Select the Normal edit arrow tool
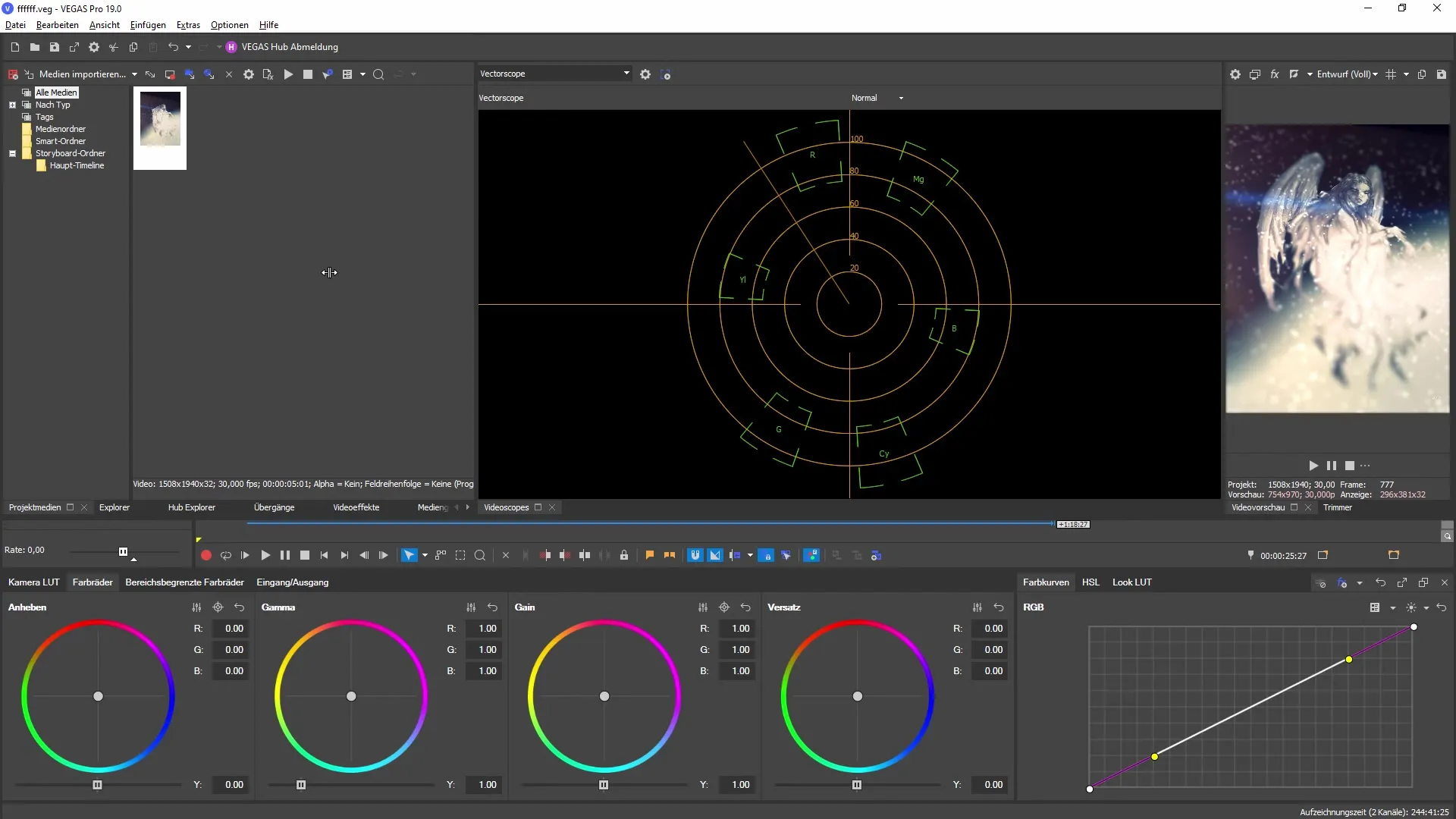The image size is (1456, 819). pyautogui.click(x=409, y=555)
